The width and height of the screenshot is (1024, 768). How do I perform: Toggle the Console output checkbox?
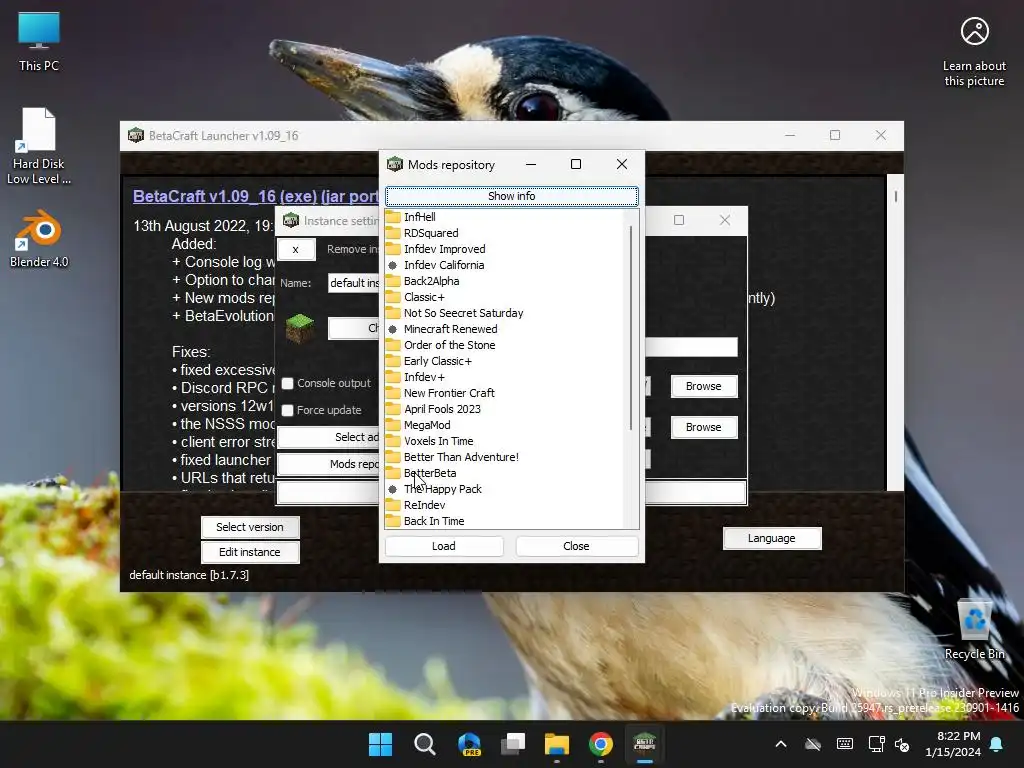pyautogui.click(x=287, y=383)
